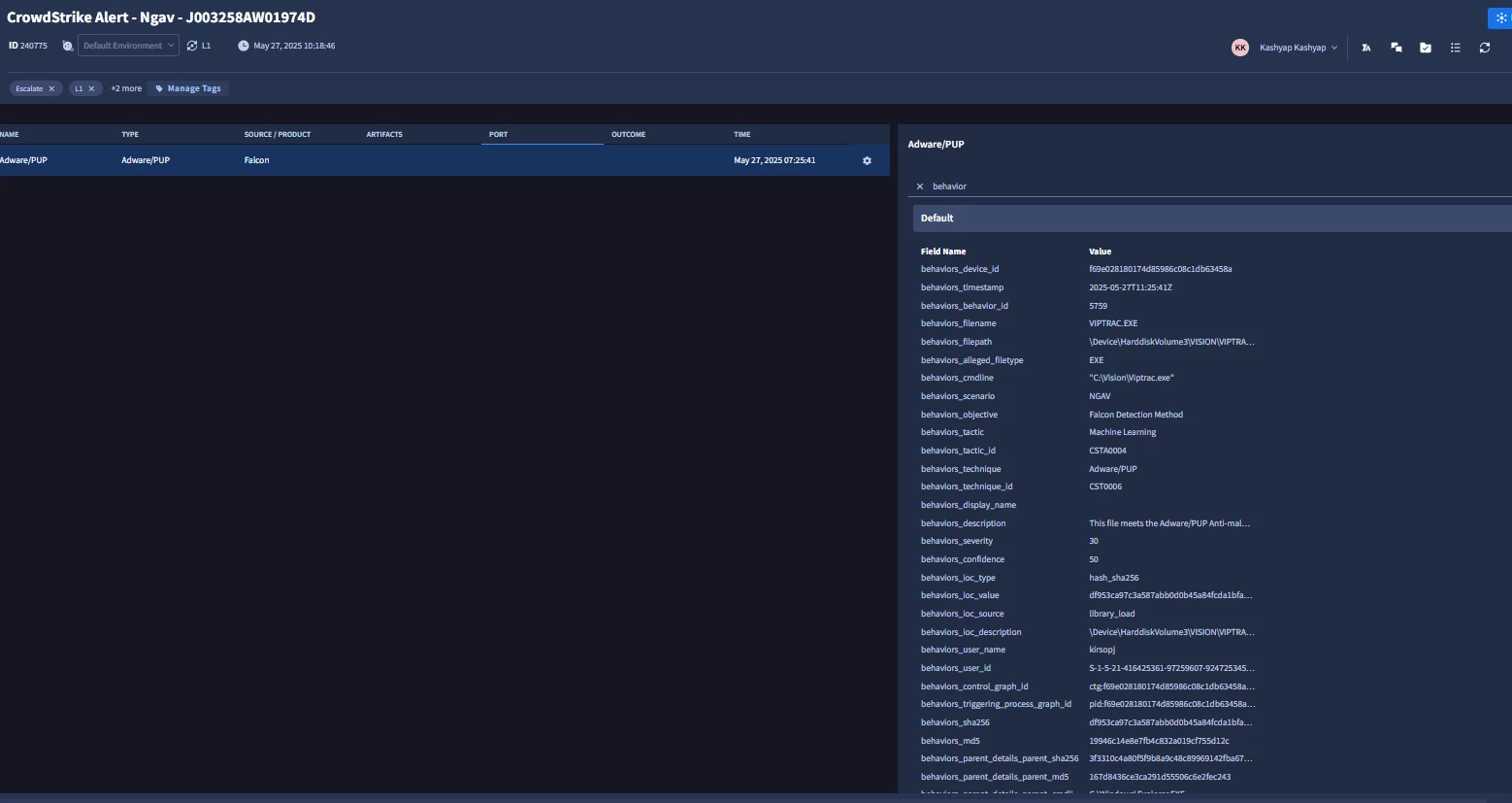Click the behaviors_severity field name
The image size is (1512, 803).
(957, 541)
